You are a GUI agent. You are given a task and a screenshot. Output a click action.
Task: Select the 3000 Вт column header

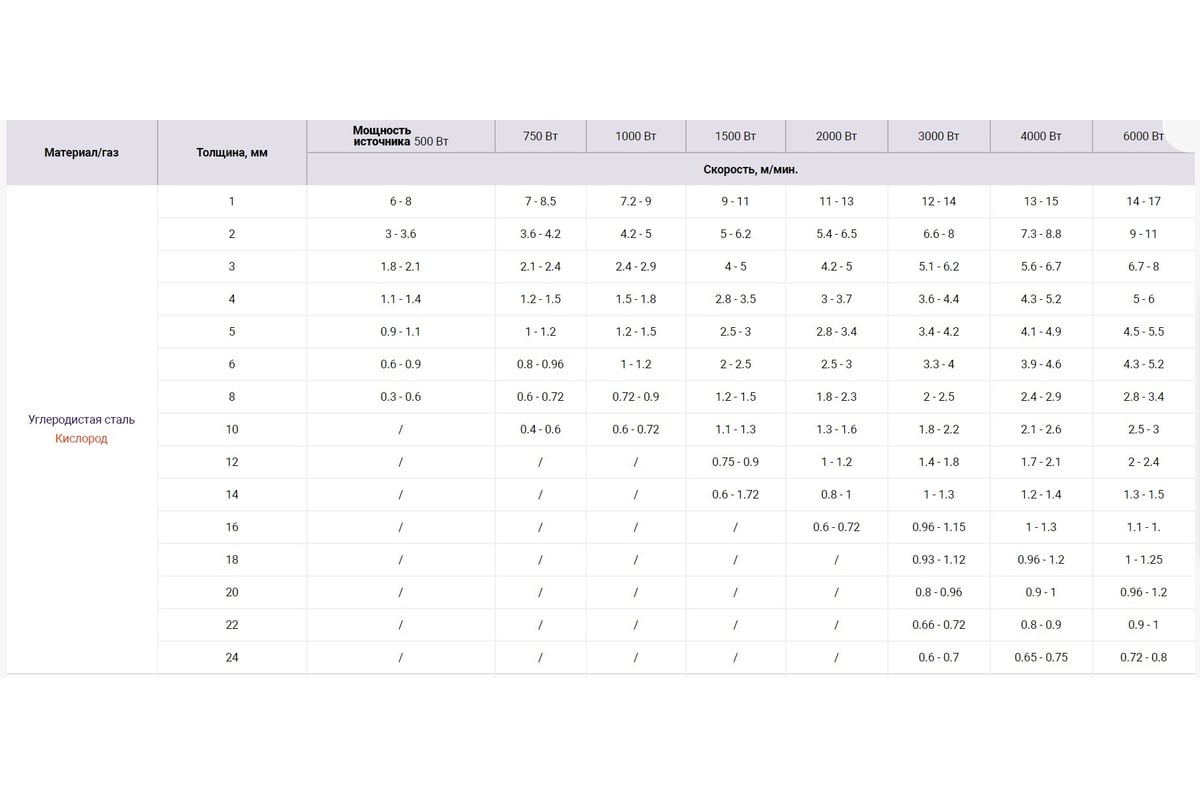click(938, 136)
